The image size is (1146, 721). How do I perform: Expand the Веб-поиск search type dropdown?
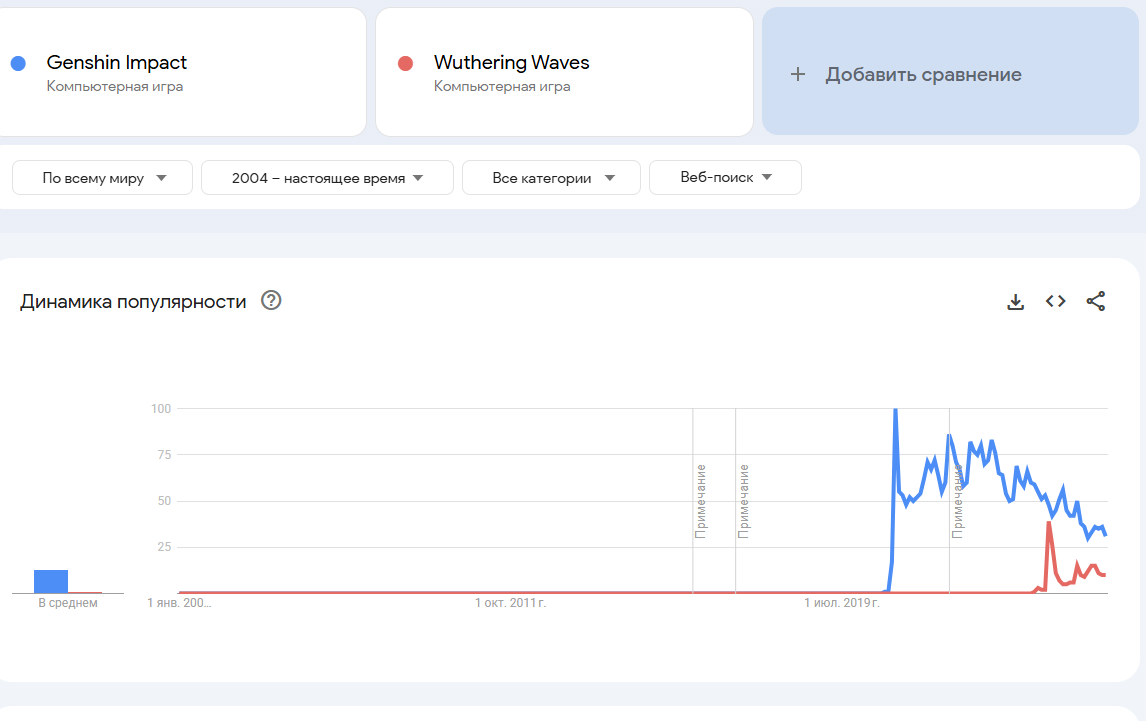click(725, 178)
